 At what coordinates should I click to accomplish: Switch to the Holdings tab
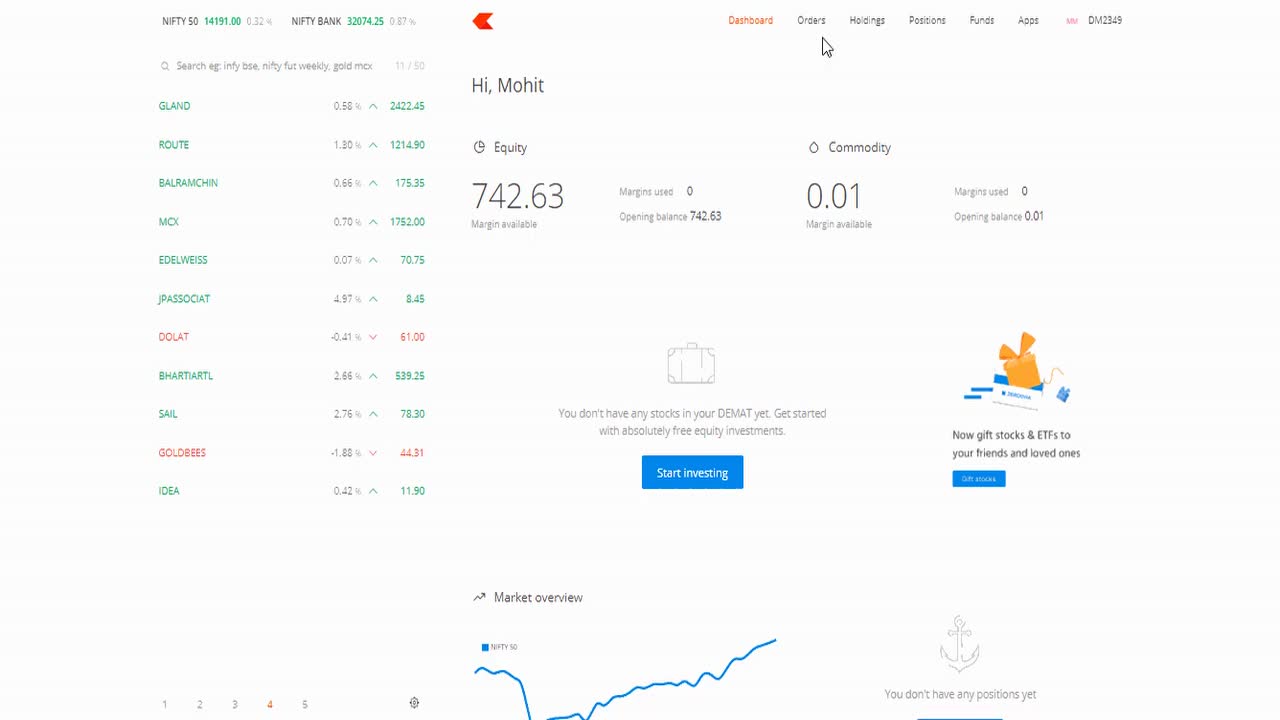(x=867, y=20)
